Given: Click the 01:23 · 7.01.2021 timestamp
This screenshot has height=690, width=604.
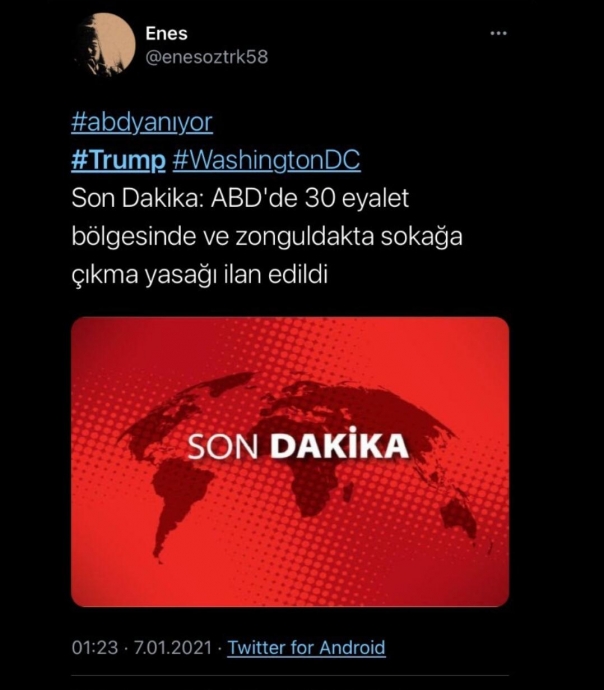Looking at the screenshot, I should (142, 648).
